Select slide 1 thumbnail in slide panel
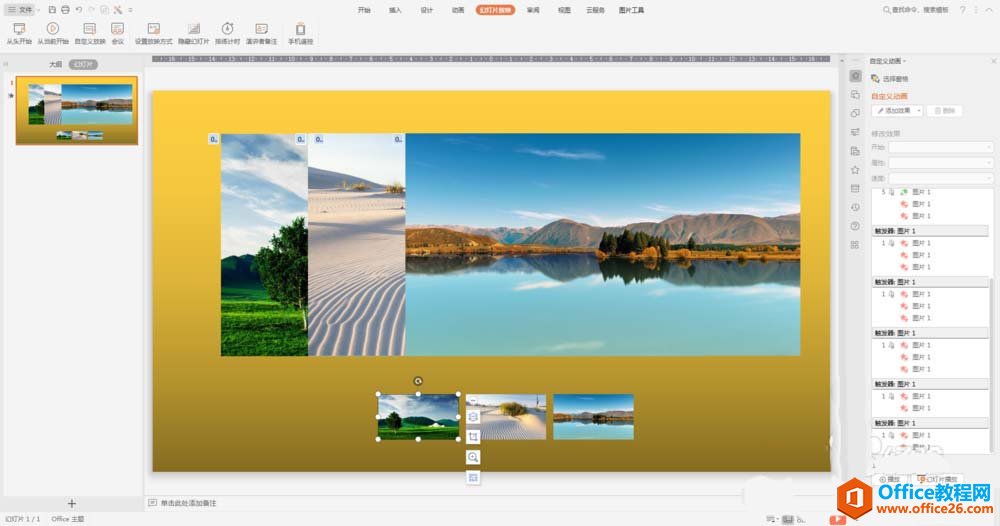The image size is (1000, 526). (77, 110)
